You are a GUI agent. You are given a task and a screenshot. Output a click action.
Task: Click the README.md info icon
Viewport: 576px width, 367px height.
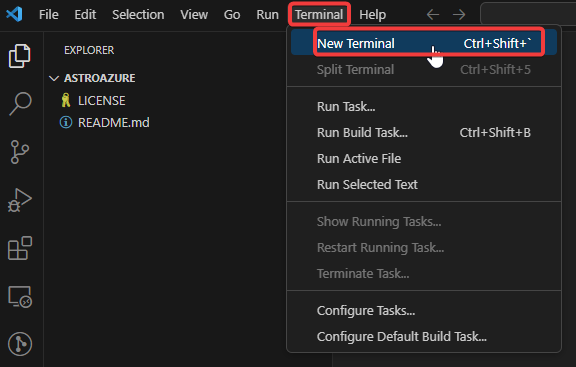tap(66, 122)
